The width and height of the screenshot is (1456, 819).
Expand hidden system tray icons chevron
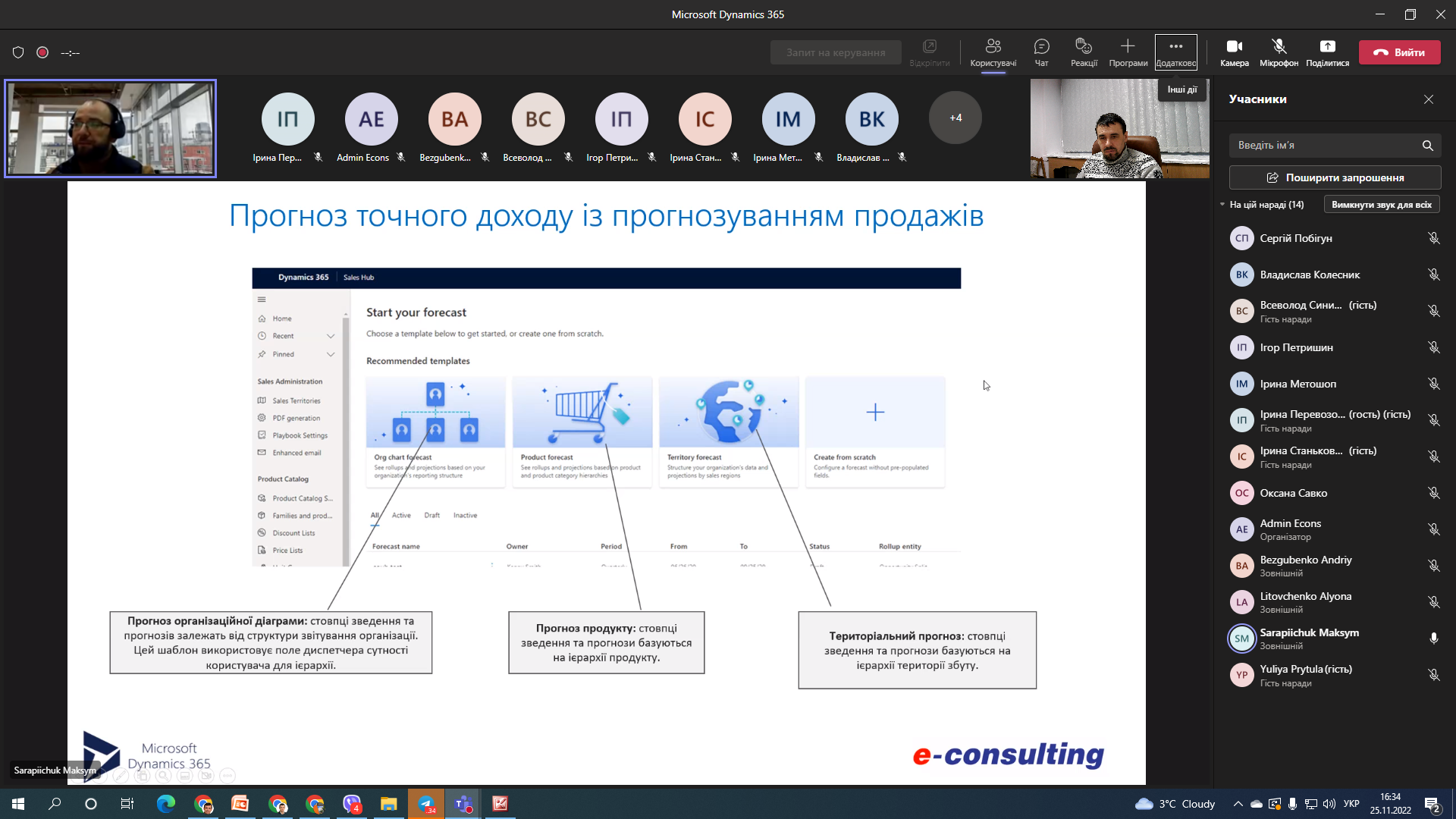[1238, 804]
